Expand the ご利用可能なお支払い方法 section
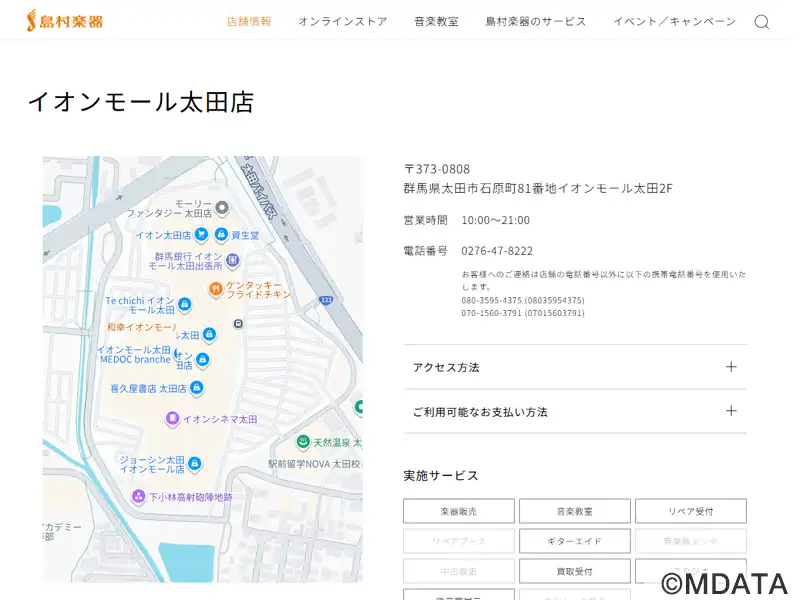 point(575,411)
